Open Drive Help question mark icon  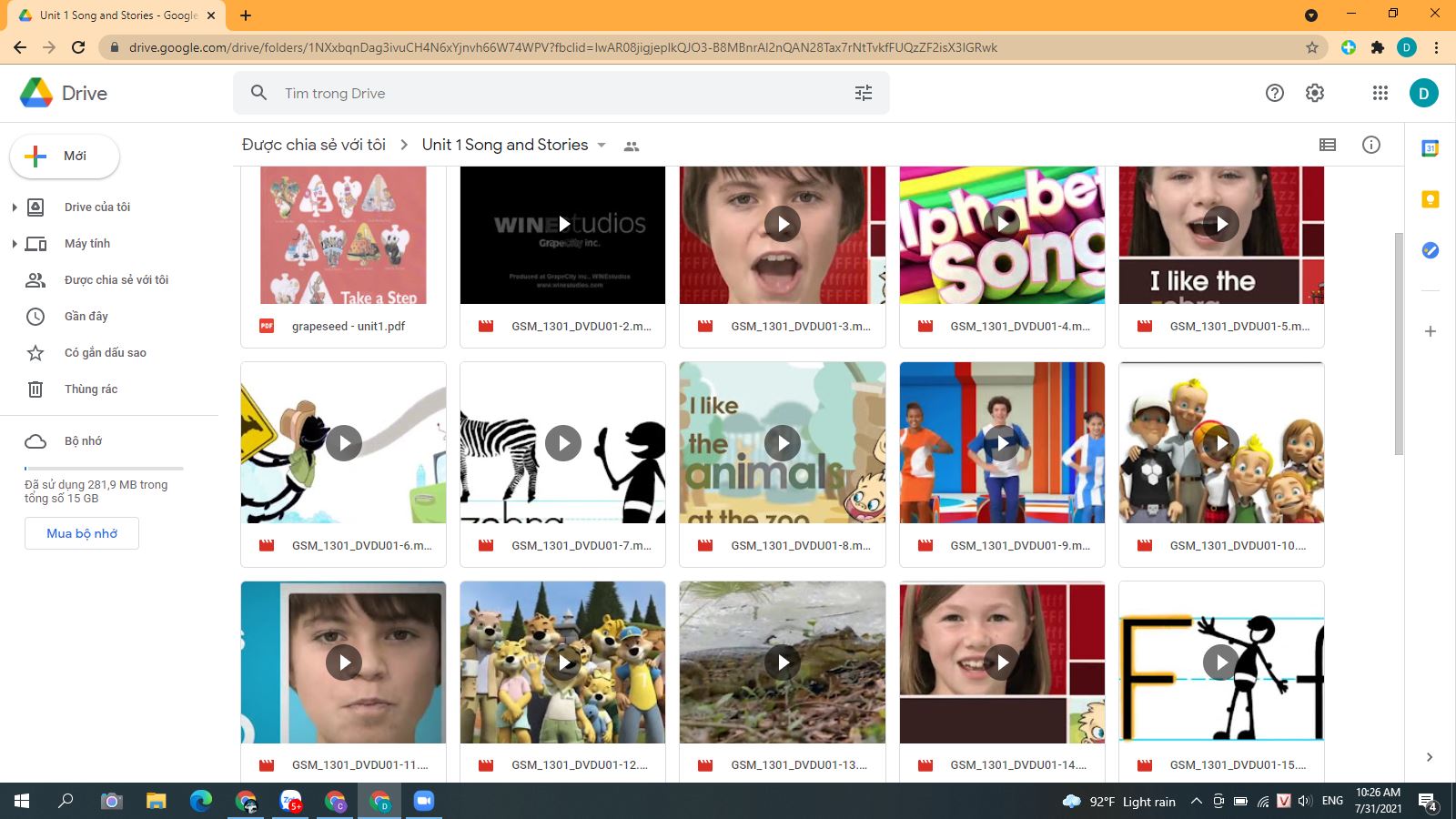coord(1274,93)
